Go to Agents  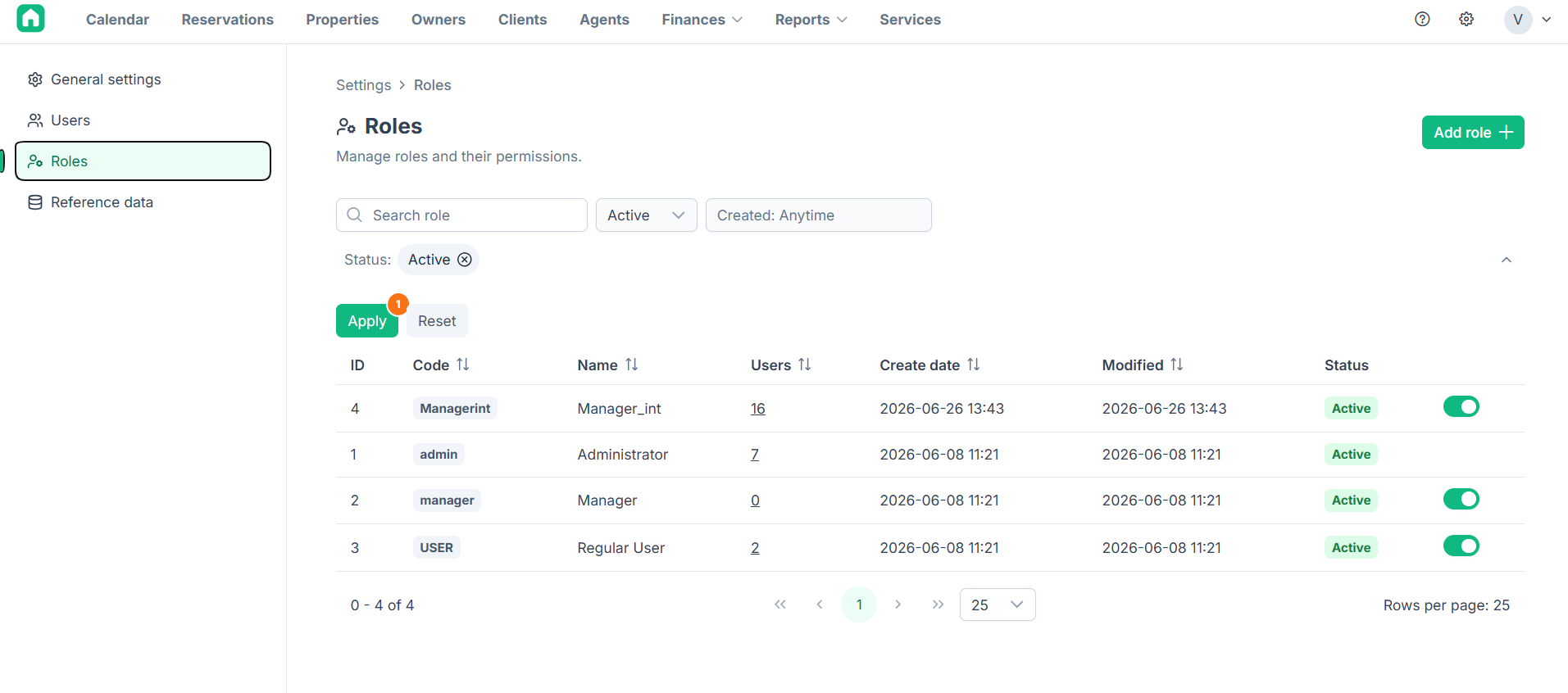click(604, 20)
